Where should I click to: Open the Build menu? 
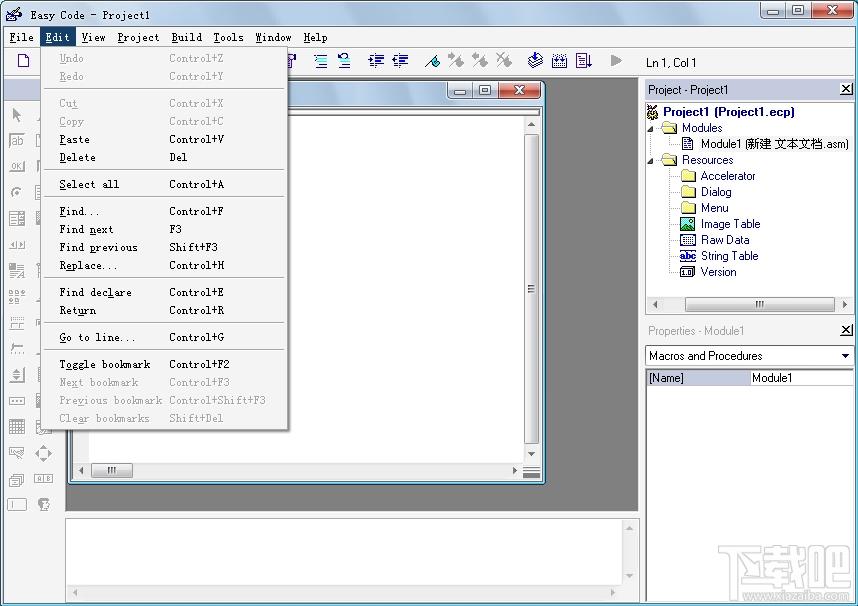coord(187,37)
